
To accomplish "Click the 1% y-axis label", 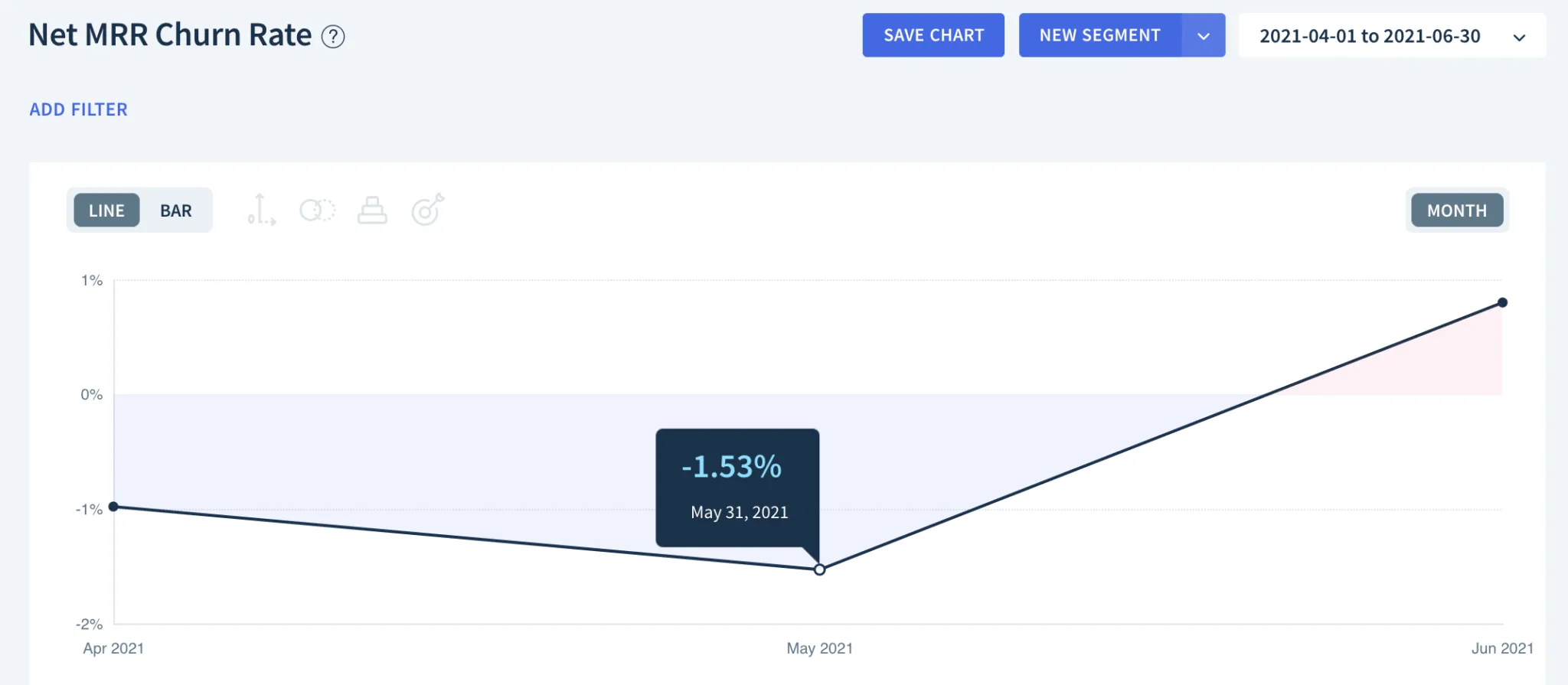I will (92, 280).
